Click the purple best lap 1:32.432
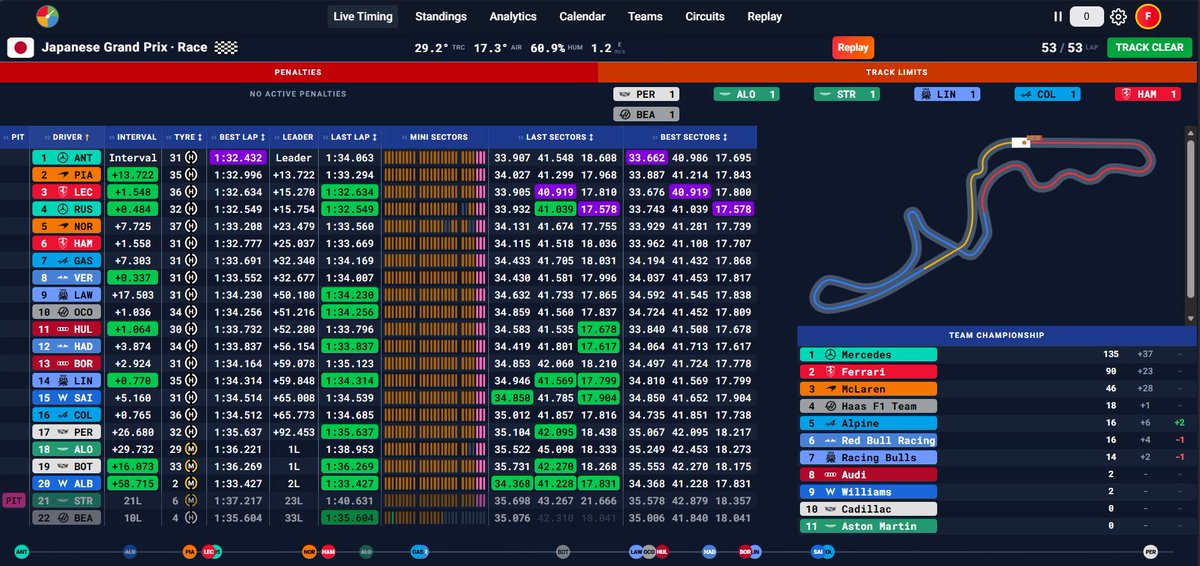 click(237, 158)
